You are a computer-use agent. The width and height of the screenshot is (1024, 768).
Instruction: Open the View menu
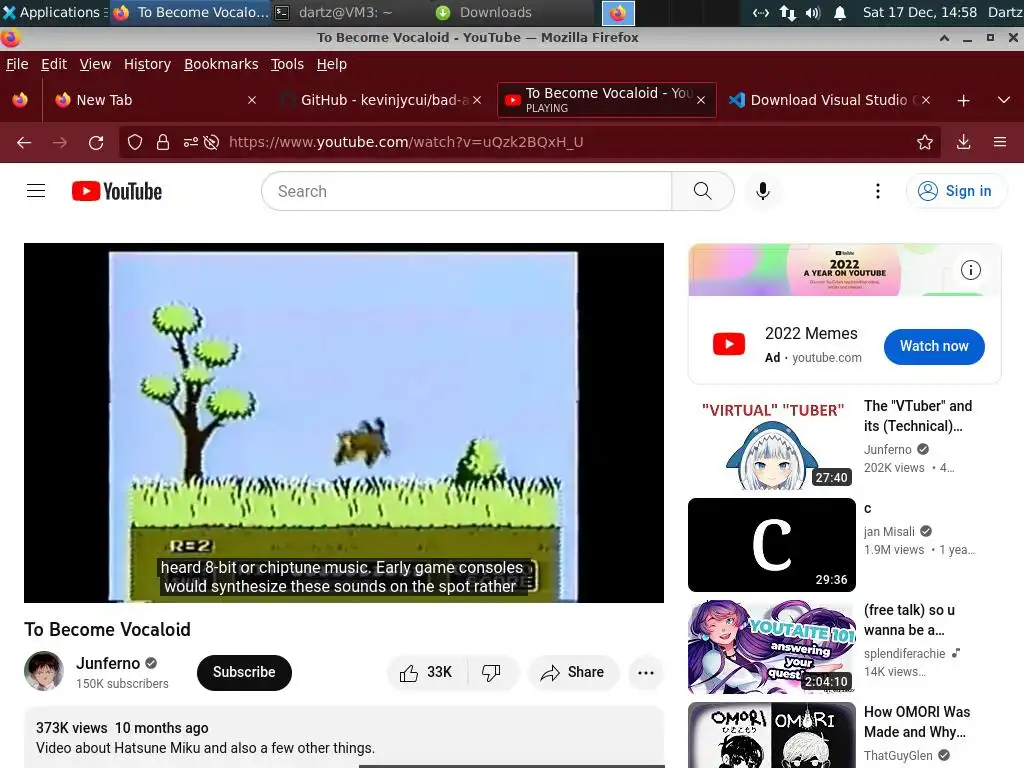point(95,64)
